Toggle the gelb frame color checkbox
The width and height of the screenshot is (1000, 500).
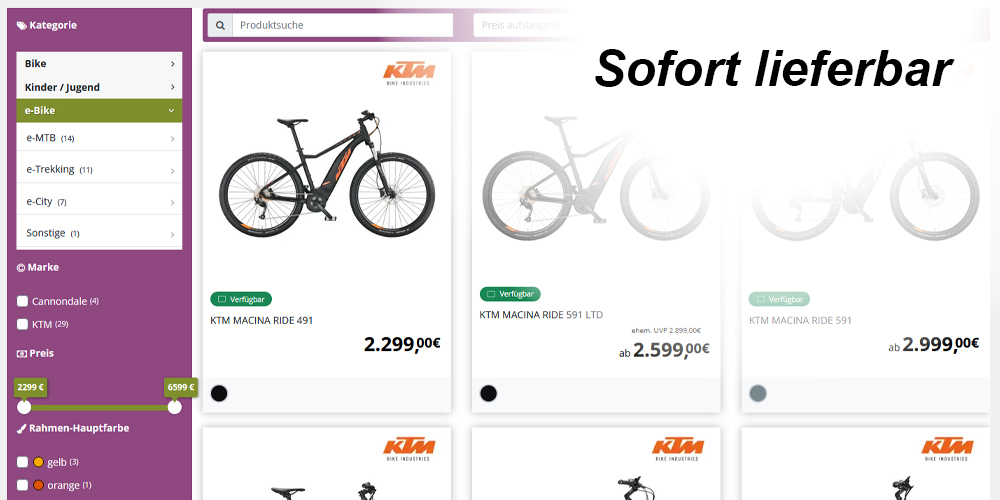pos(23,462)
